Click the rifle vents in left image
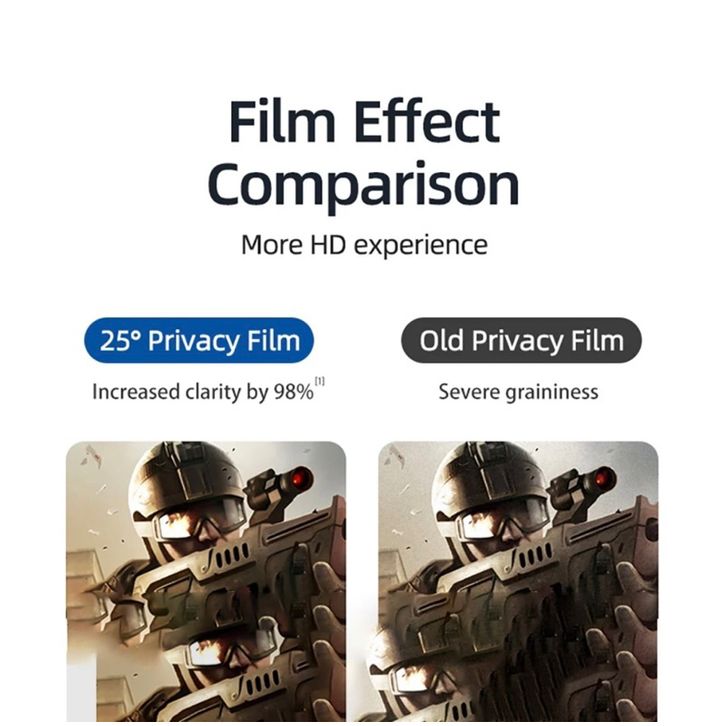This screenshot has width=726, height=726. (x=232, y=556)
